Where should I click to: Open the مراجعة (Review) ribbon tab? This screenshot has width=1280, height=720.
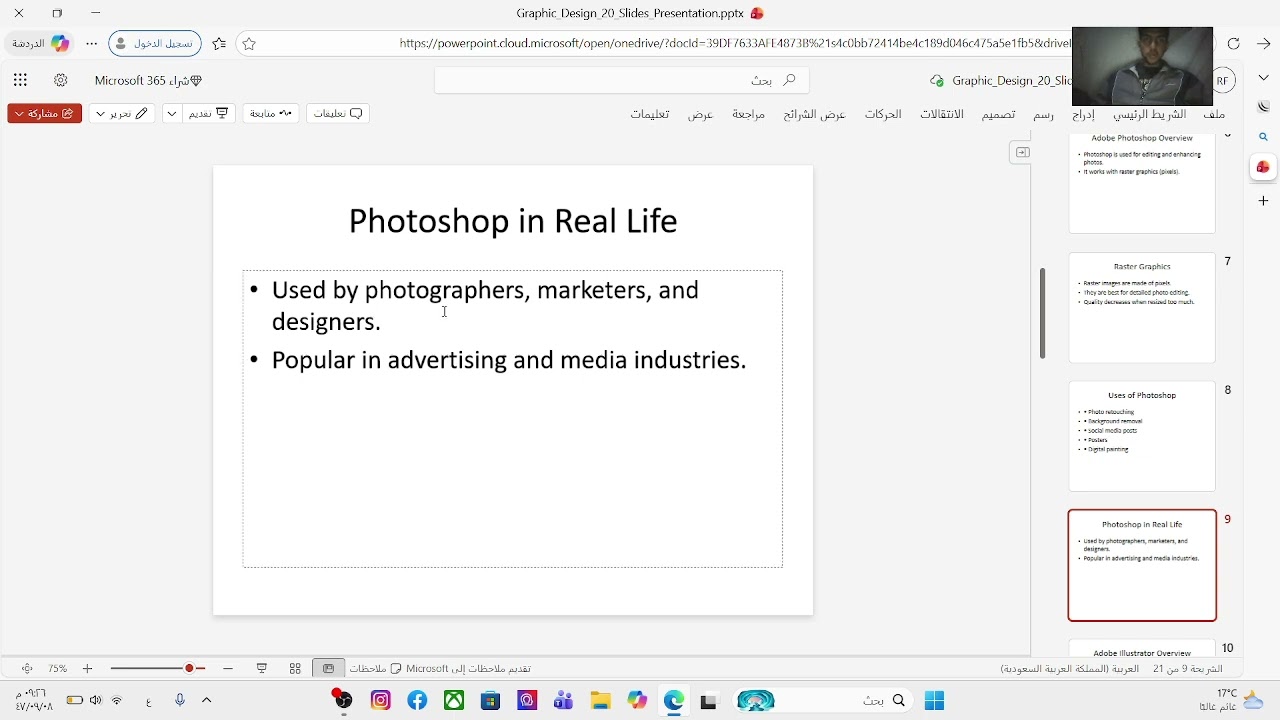point(748,114)
